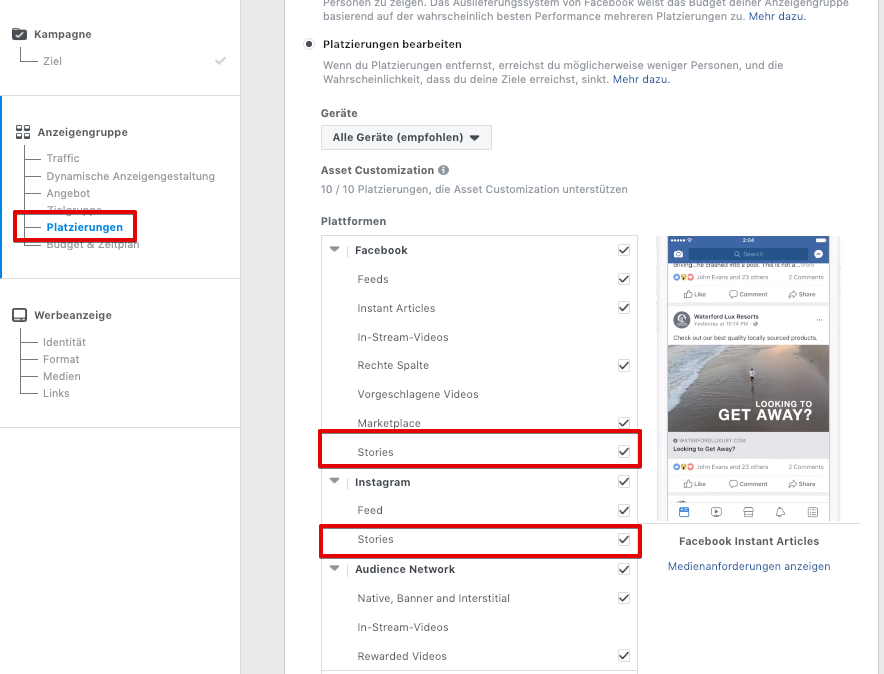Toggle the Instagram Feed checkbox

624,510
